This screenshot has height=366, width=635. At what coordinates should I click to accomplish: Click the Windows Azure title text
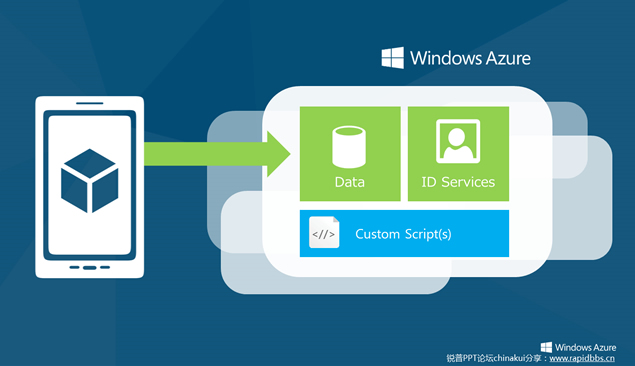(470, 58)
